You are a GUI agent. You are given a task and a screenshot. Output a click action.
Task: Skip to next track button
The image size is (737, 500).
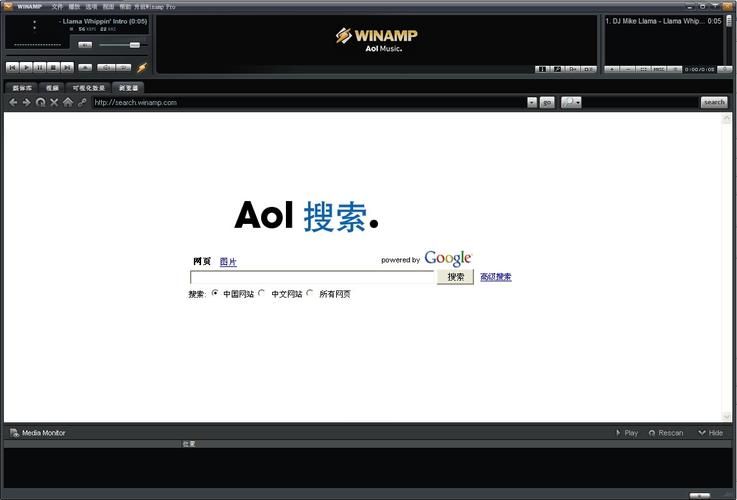pyautogui.click(x=67, y=68)
